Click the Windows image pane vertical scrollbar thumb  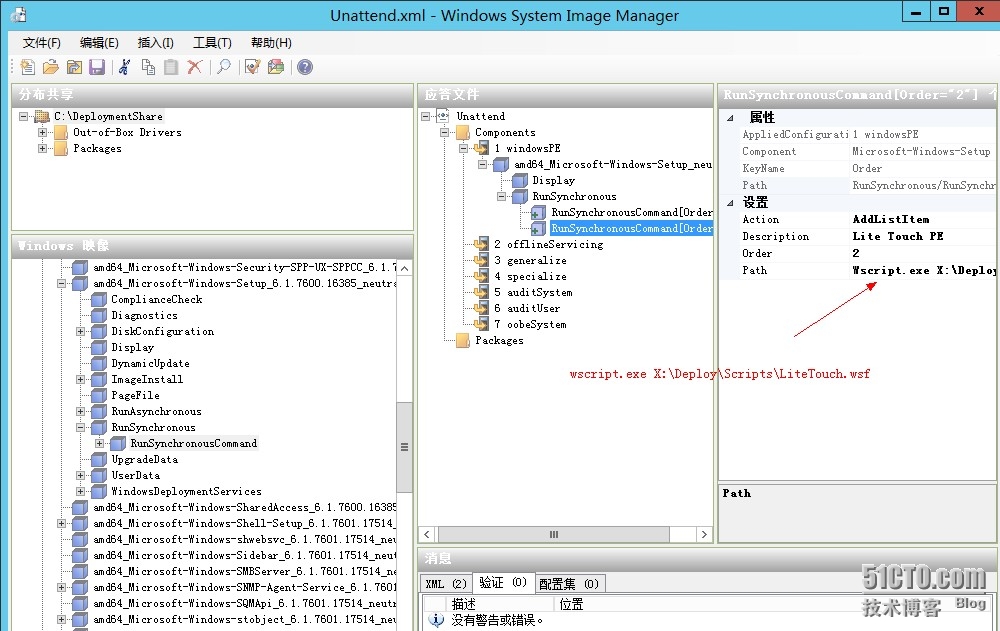pyautogui.click(x=404, y=447)
